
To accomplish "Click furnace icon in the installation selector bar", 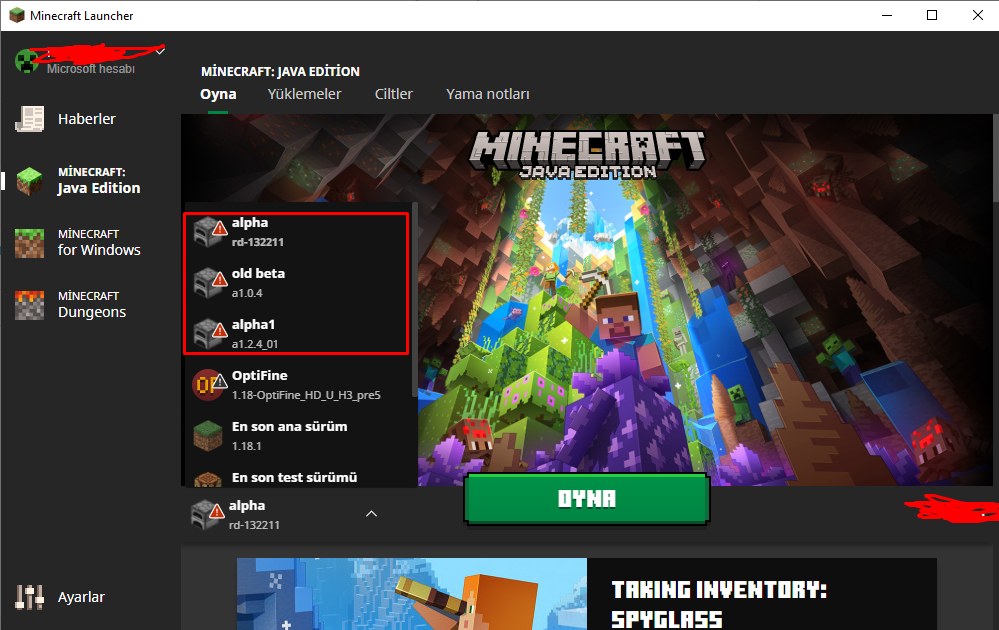I will [x=205, y=515].
